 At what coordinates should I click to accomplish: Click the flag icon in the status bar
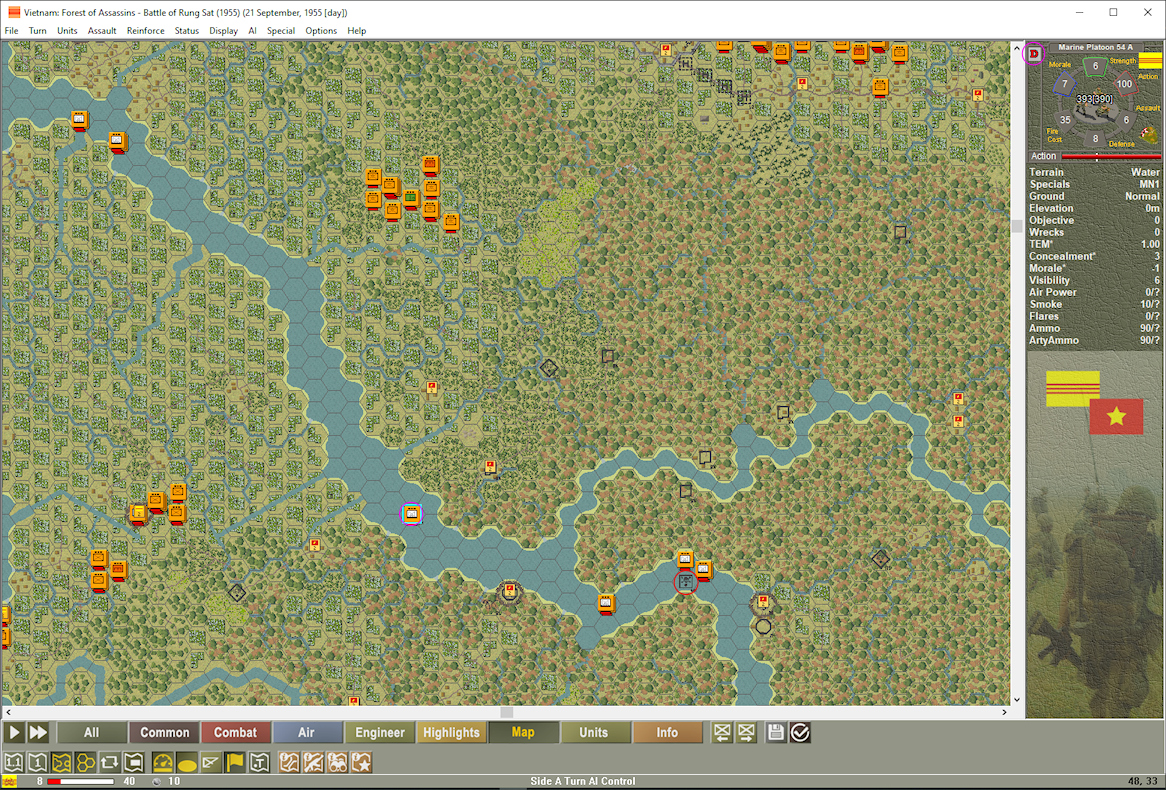point(10,782)
